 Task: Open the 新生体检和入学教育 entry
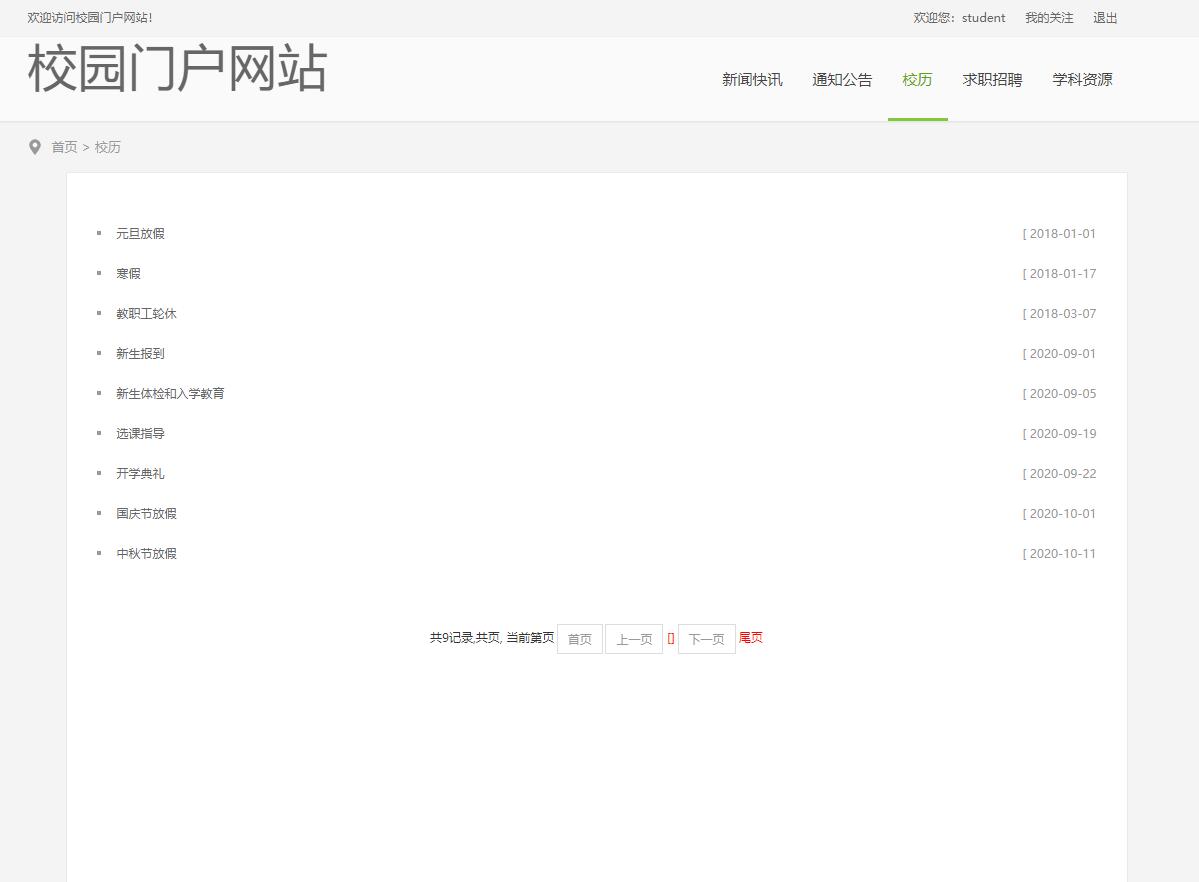(170, 393)
